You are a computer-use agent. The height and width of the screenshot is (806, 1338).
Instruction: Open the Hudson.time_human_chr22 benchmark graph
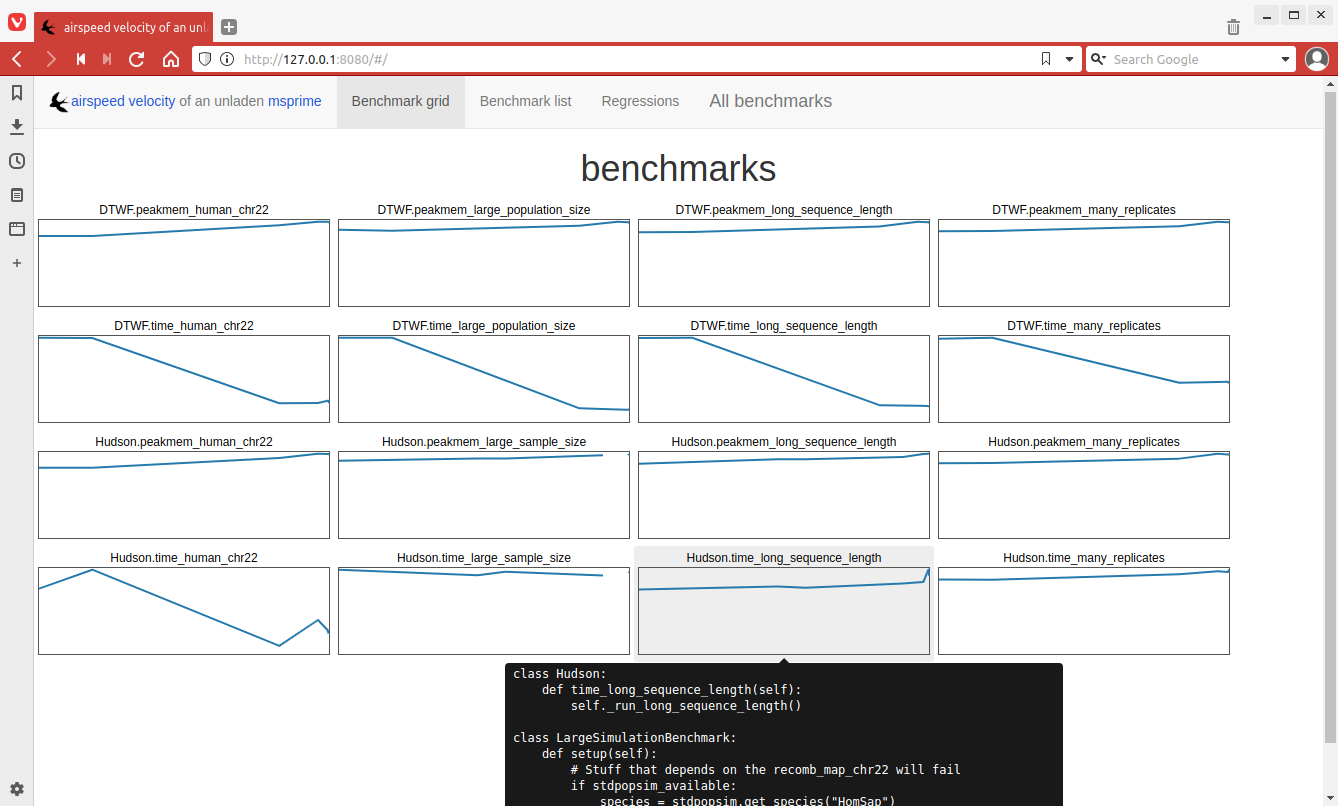183,610
